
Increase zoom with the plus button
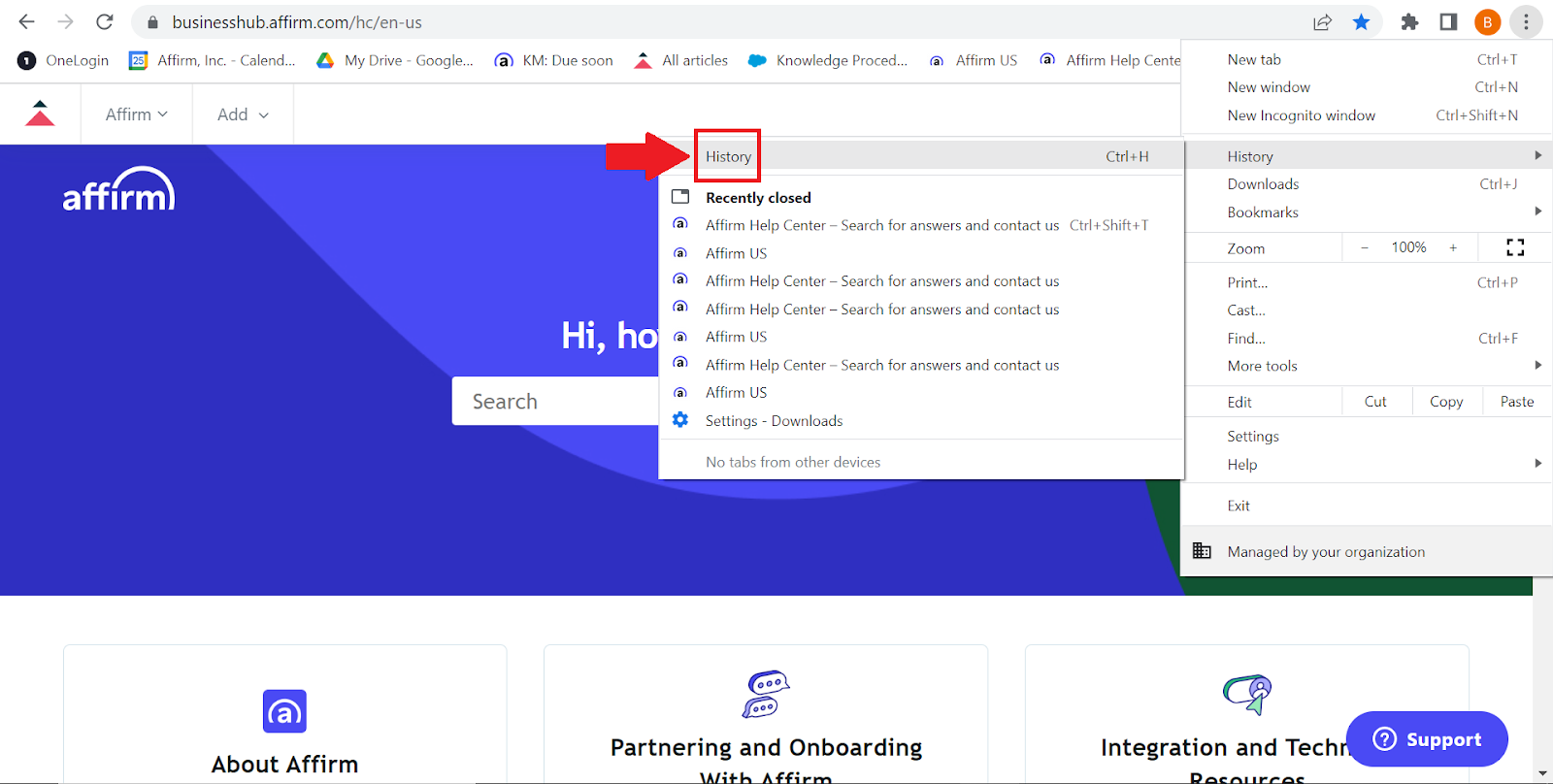click(1453, 247)
